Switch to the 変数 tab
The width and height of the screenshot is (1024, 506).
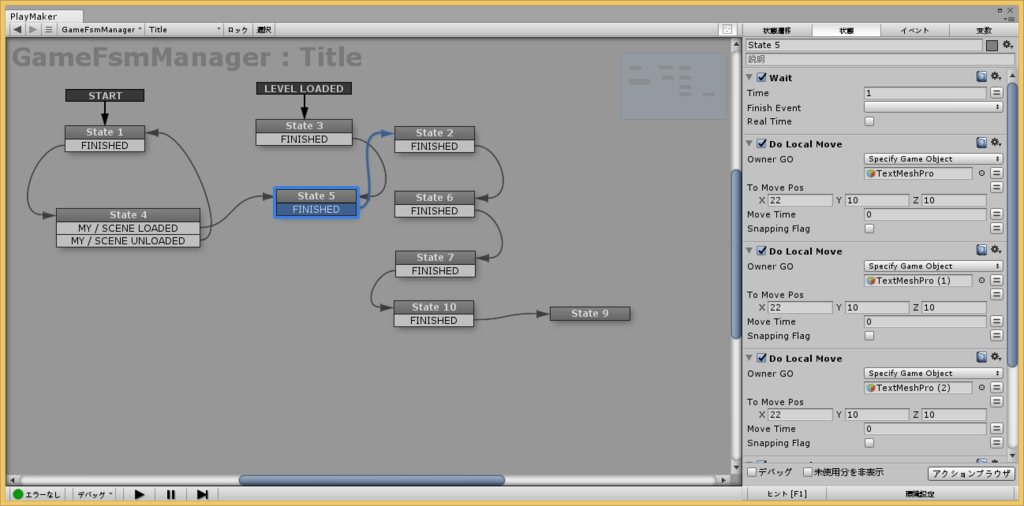tap(984, 30)
